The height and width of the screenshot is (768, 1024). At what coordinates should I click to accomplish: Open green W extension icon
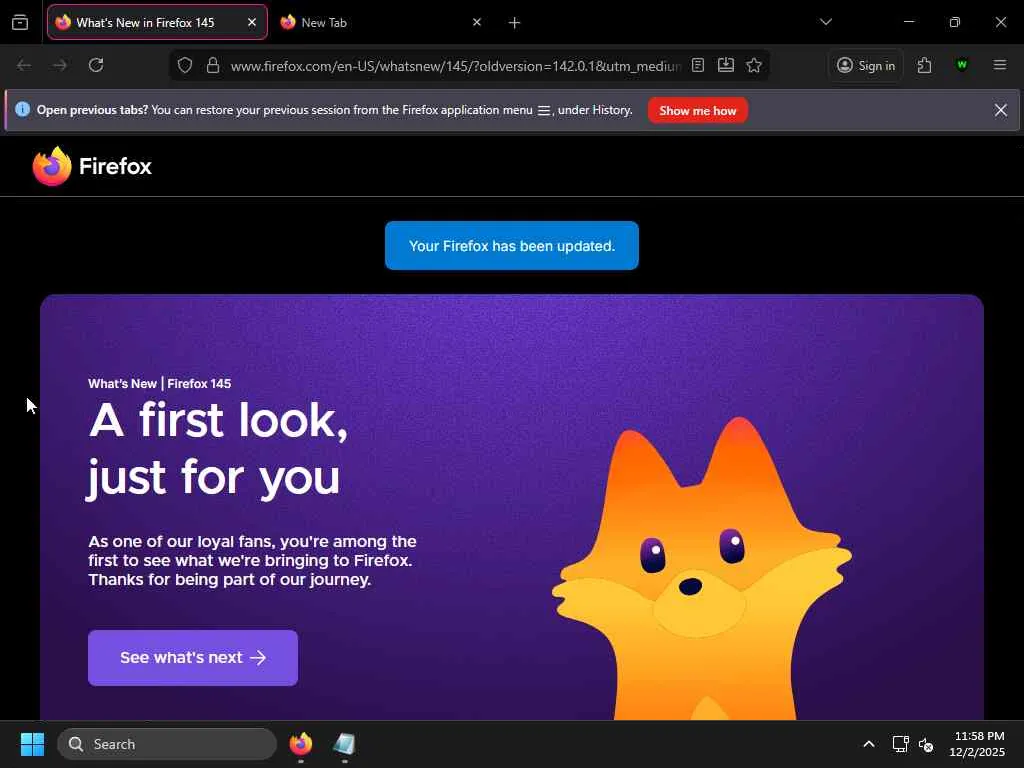coord(961,65)
